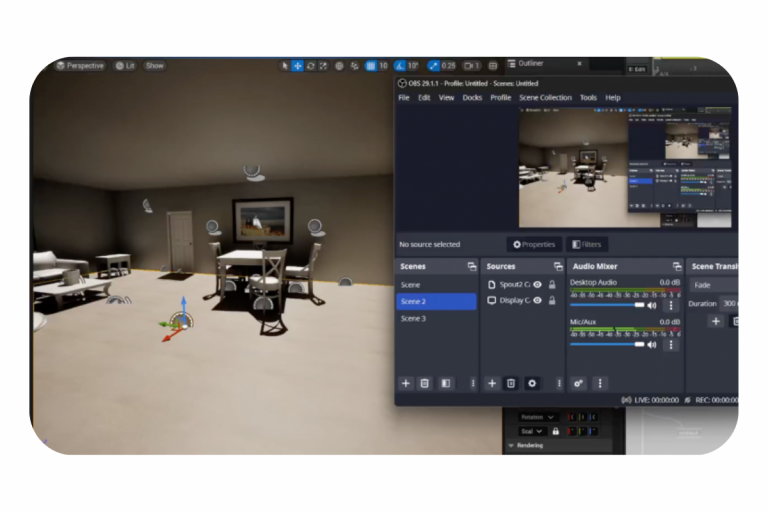The image size is (768, 512).
Task: Open the Fade transition dropdown
Action: tap(713, 285)
